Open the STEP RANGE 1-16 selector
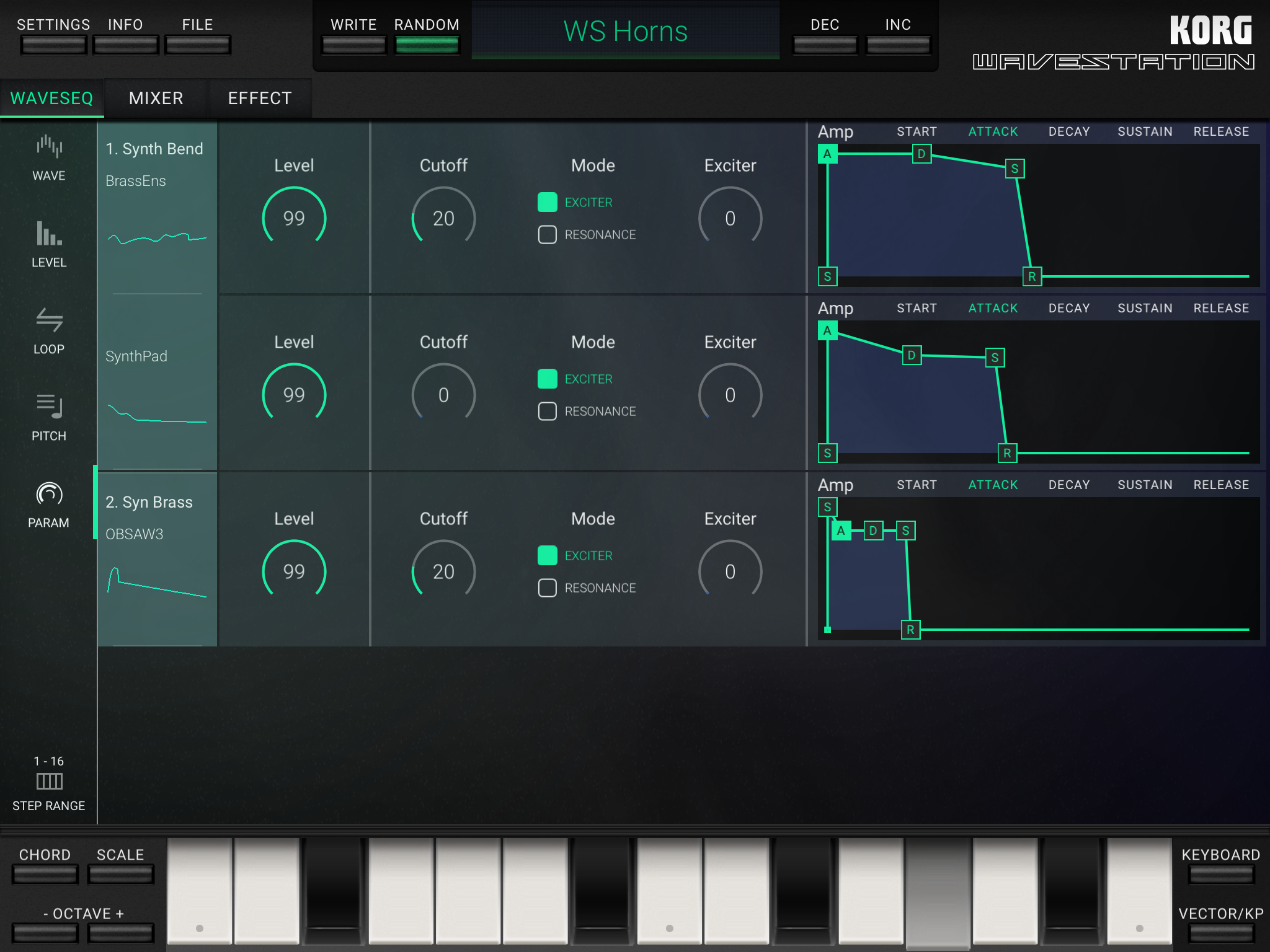The image size is (1270, 952). coord(48,783)
